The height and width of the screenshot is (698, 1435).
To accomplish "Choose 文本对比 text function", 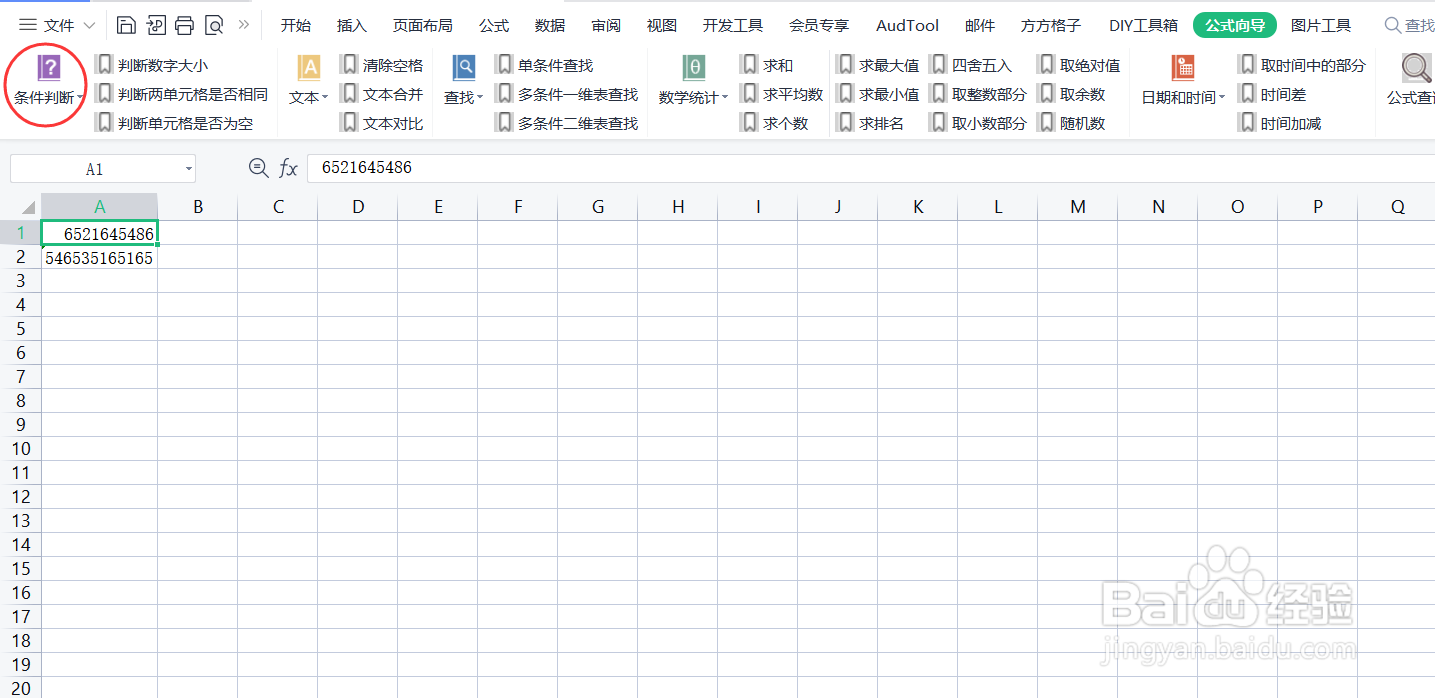I will (382, 123).
